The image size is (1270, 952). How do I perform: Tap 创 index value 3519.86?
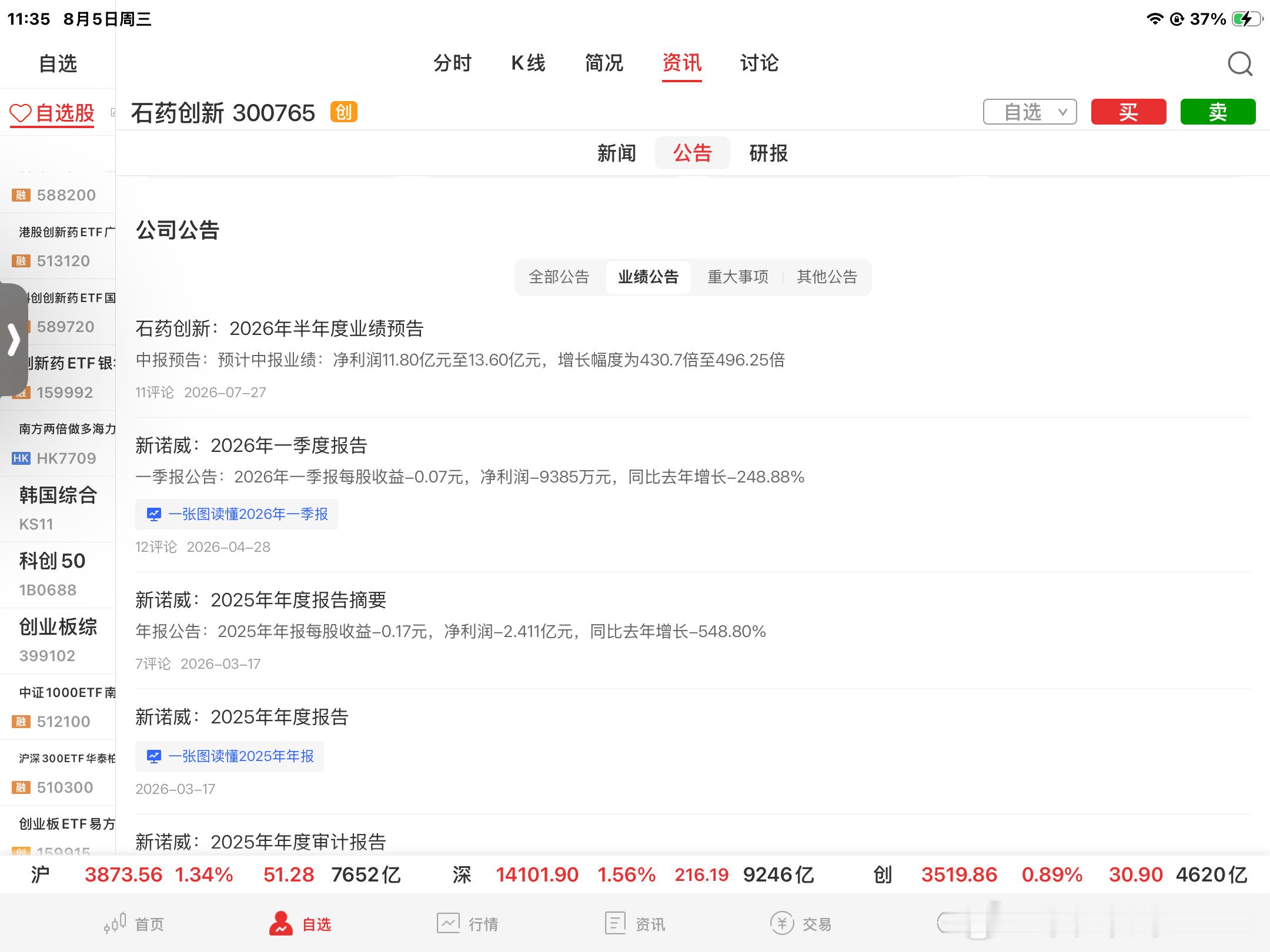click(x=959, y=875)
